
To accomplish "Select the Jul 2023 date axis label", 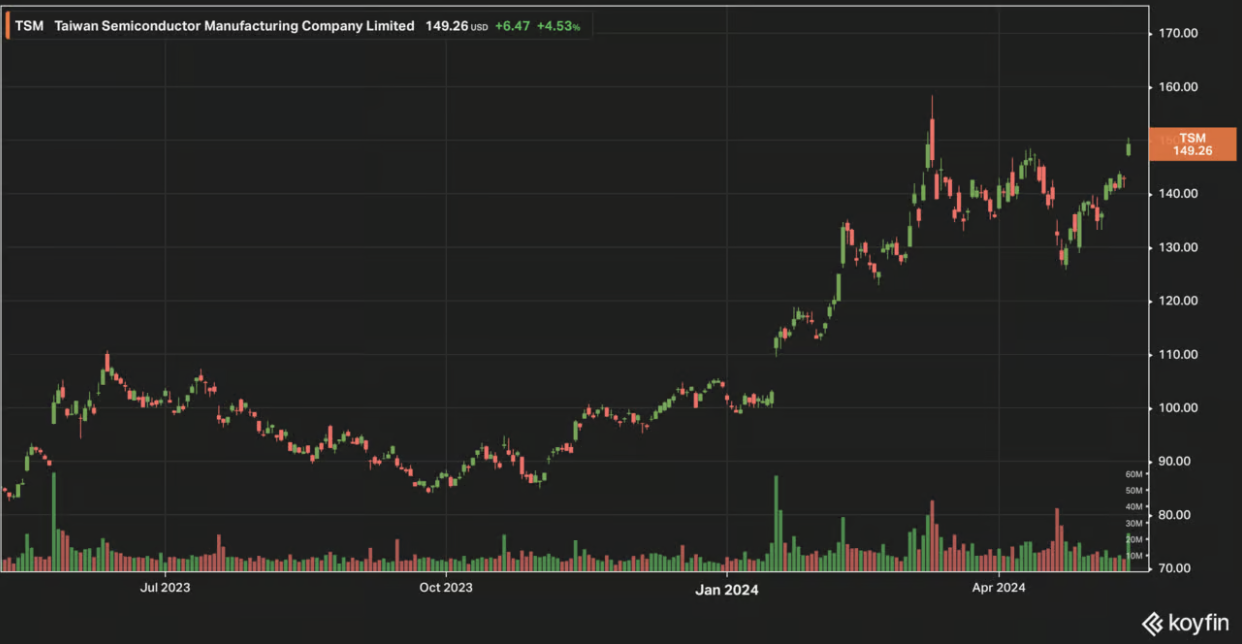I will point(164,588).
